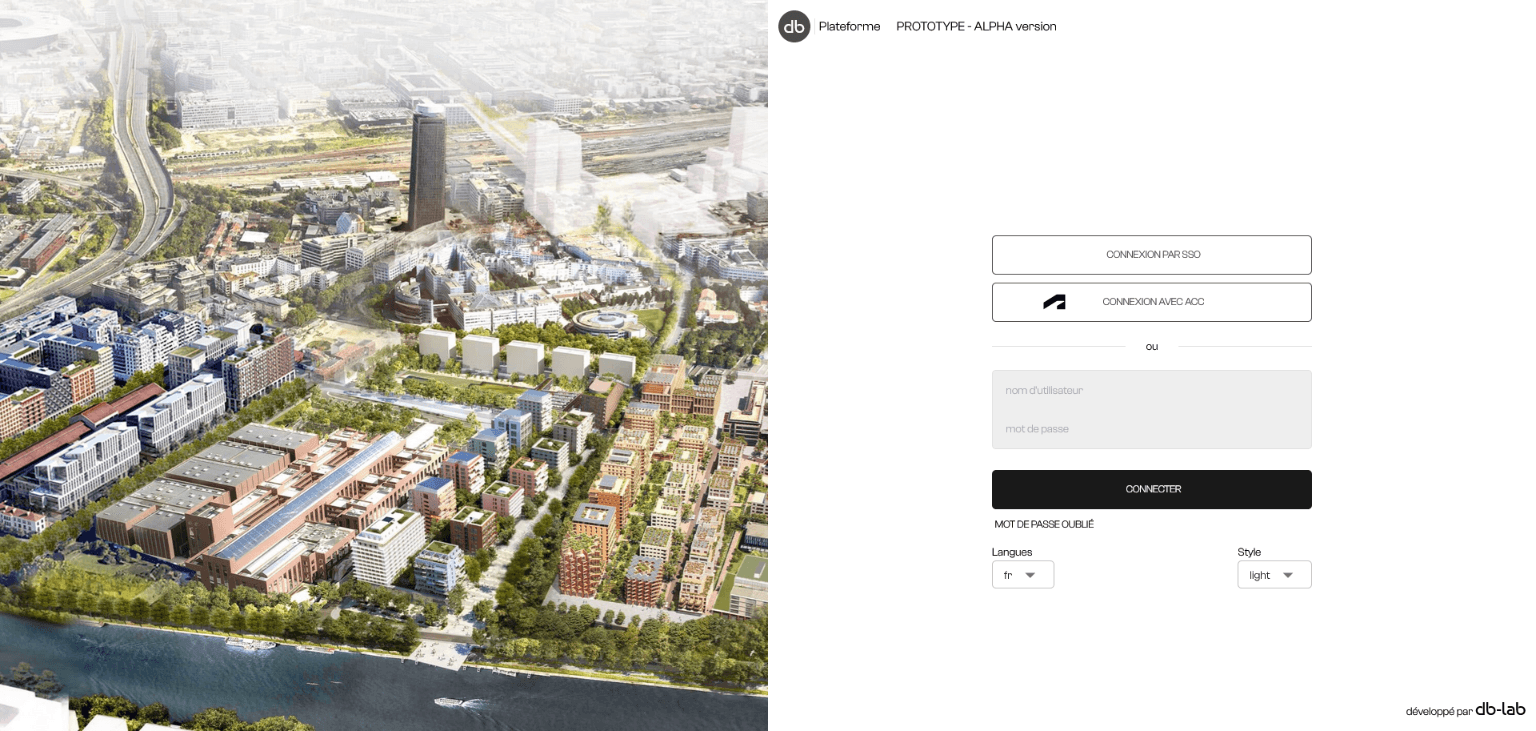Click the Langues label text
Viewport: 1536px width, 731px height.
pyautogui.click(x=1012, y=552)
